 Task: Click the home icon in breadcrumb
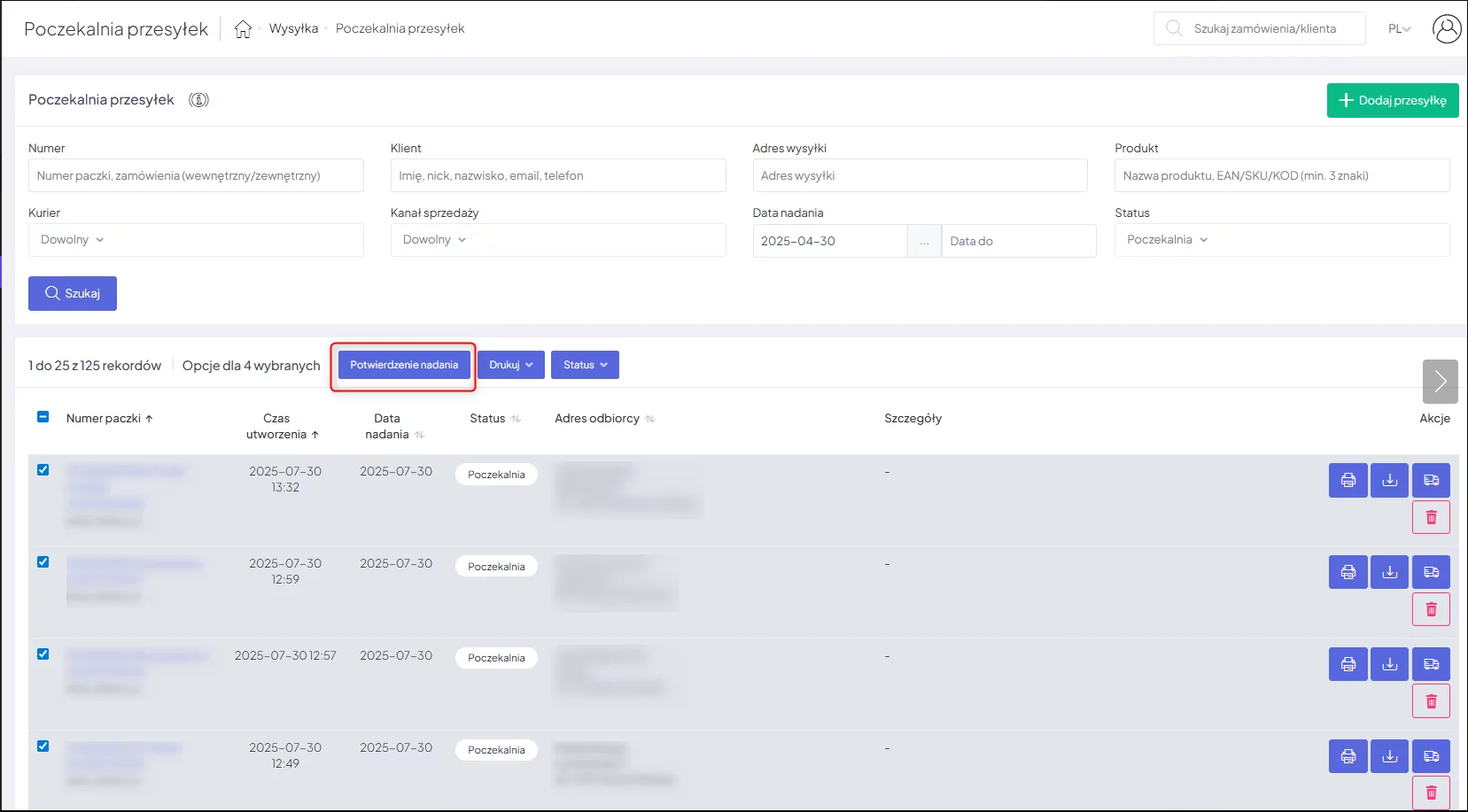point(243,29)
